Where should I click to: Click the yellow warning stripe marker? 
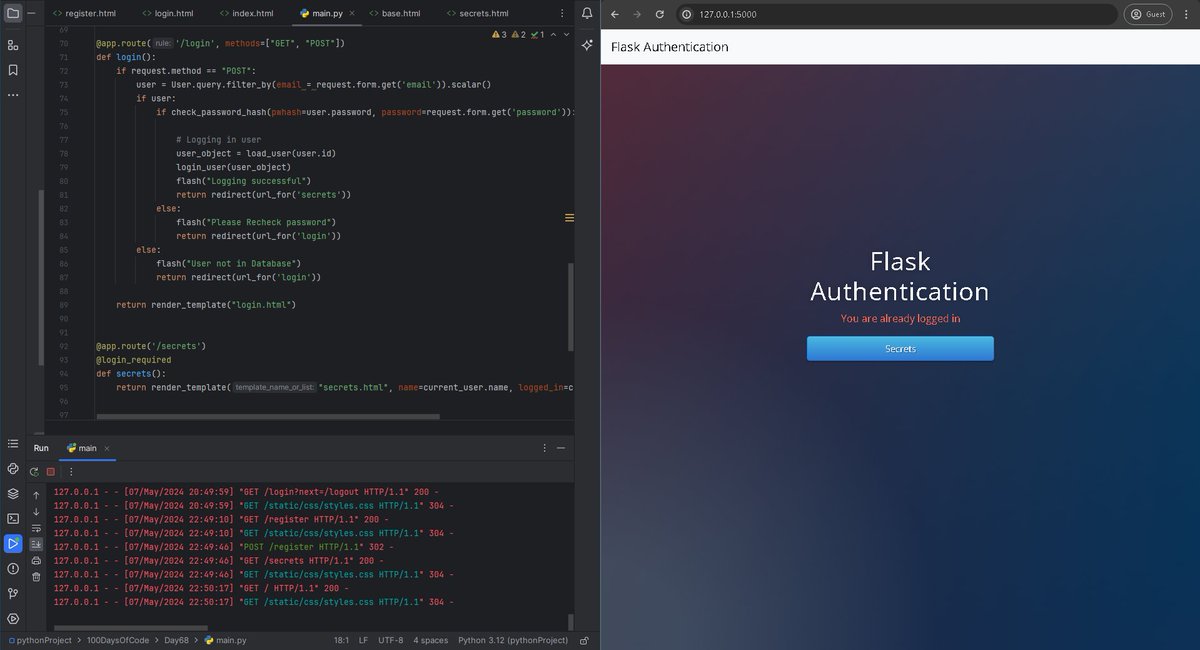pyautogui.click(x=569, y=217)
